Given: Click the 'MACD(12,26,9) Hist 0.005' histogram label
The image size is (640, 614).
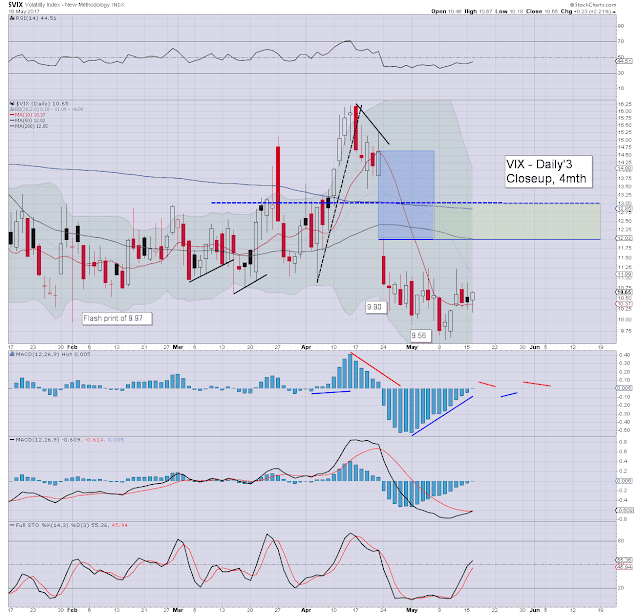Looking at the screenshot, I should pos(50,354).
